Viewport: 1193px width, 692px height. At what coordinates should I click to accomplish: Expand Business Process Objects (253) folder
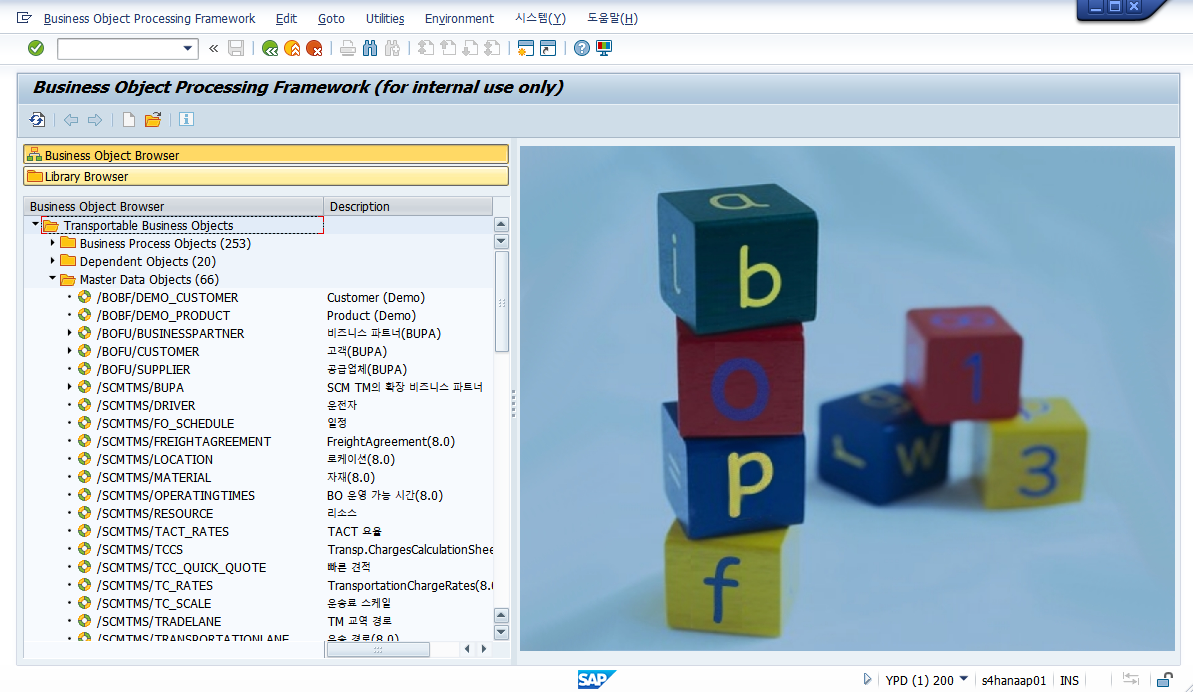[x=52, y=243]
